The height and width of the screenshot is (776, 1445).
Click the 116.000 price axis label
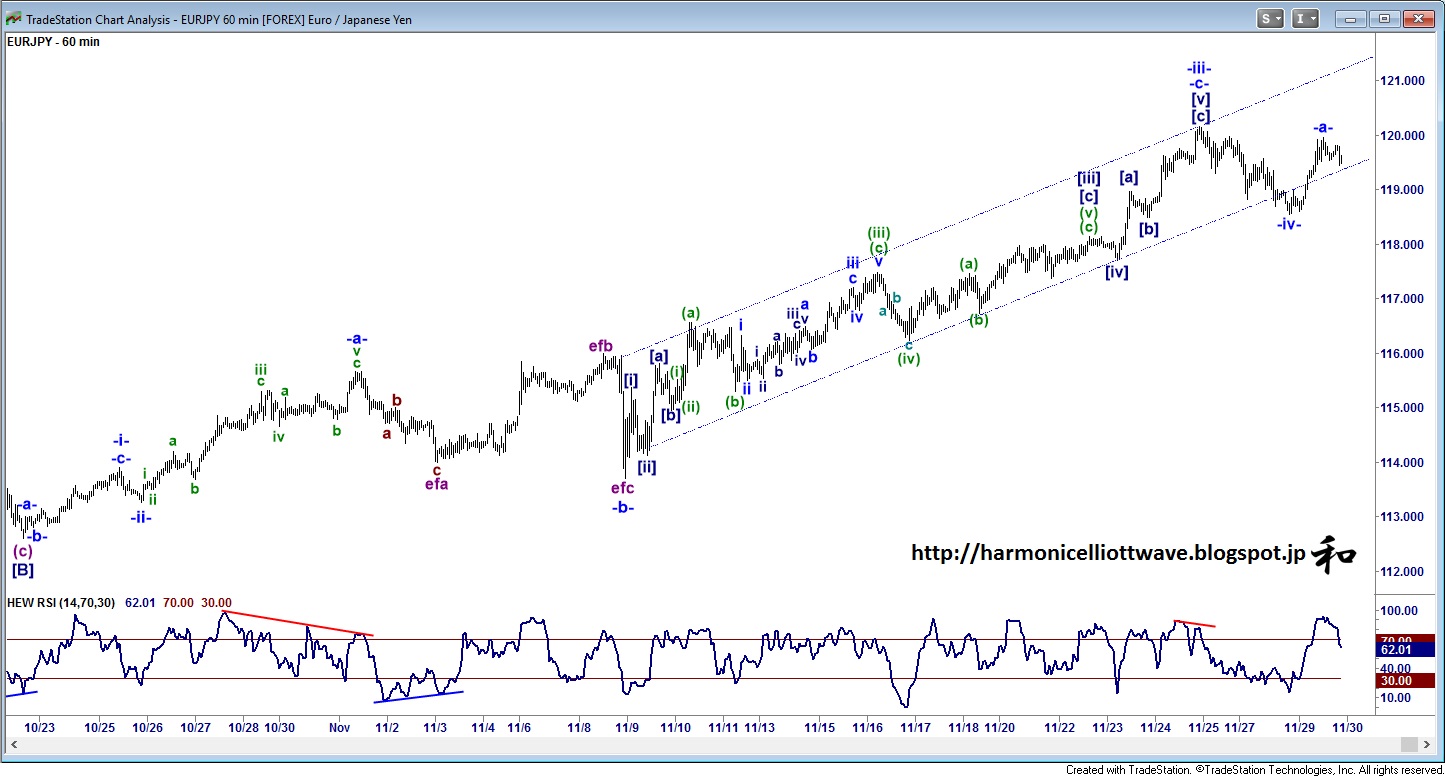click(1402, 354)
